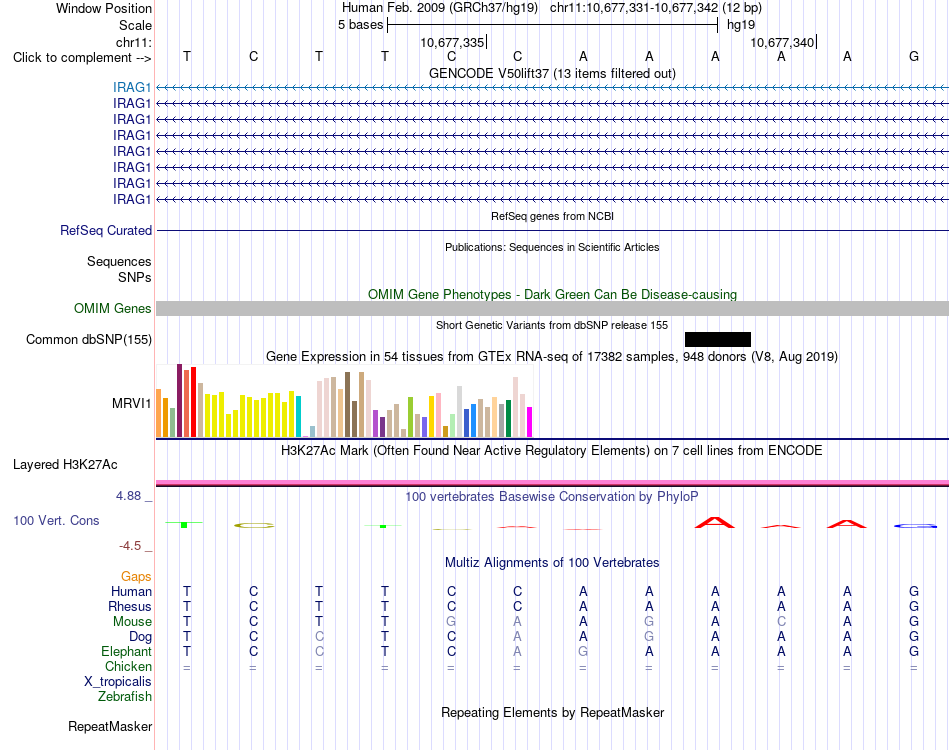Screen dimensions: 950x750
Task: Select the Dog species label
Action: [140, 637]
